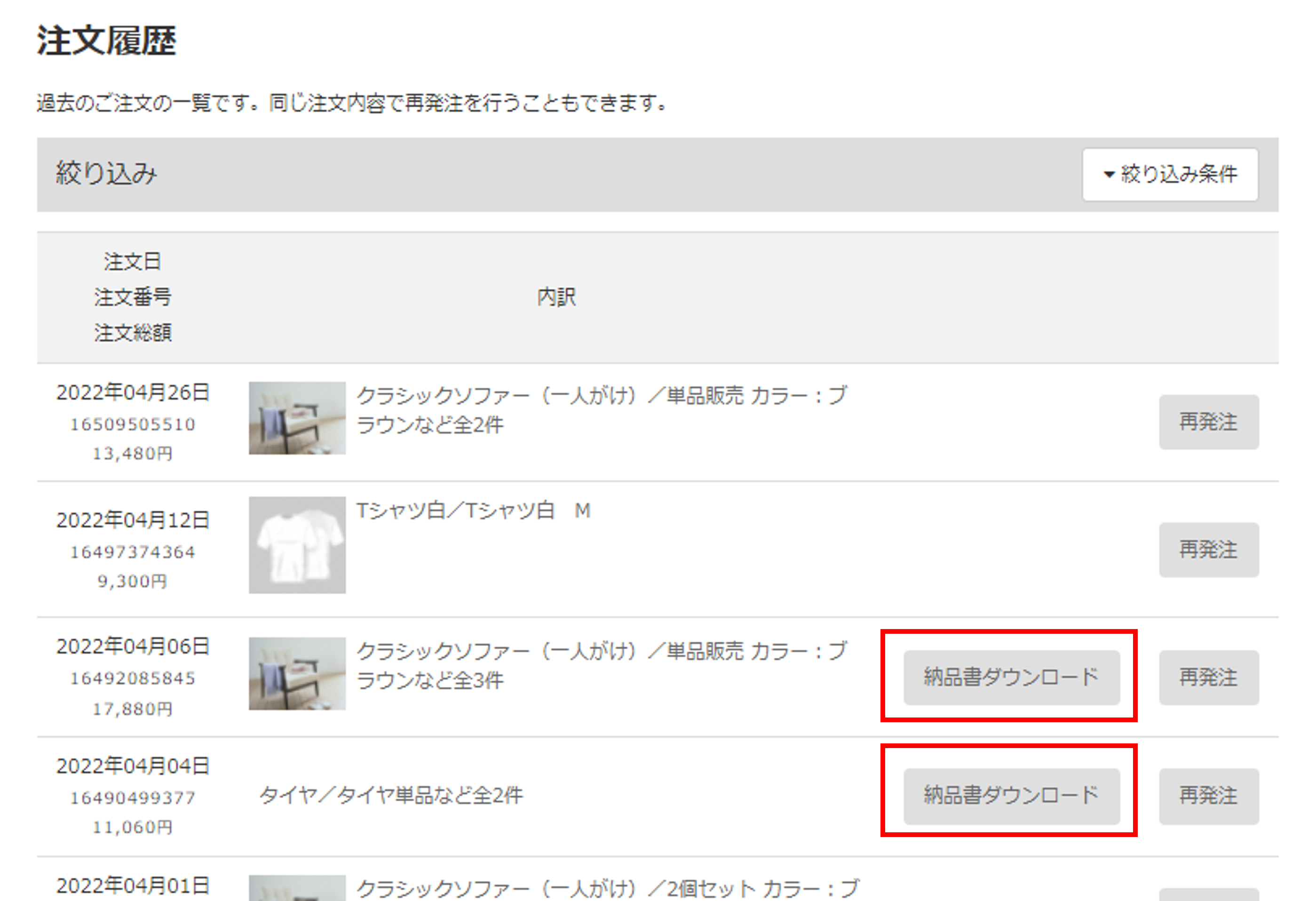Click order date 2022年04月04日
1316x901 pixels.
click(133, 765)
